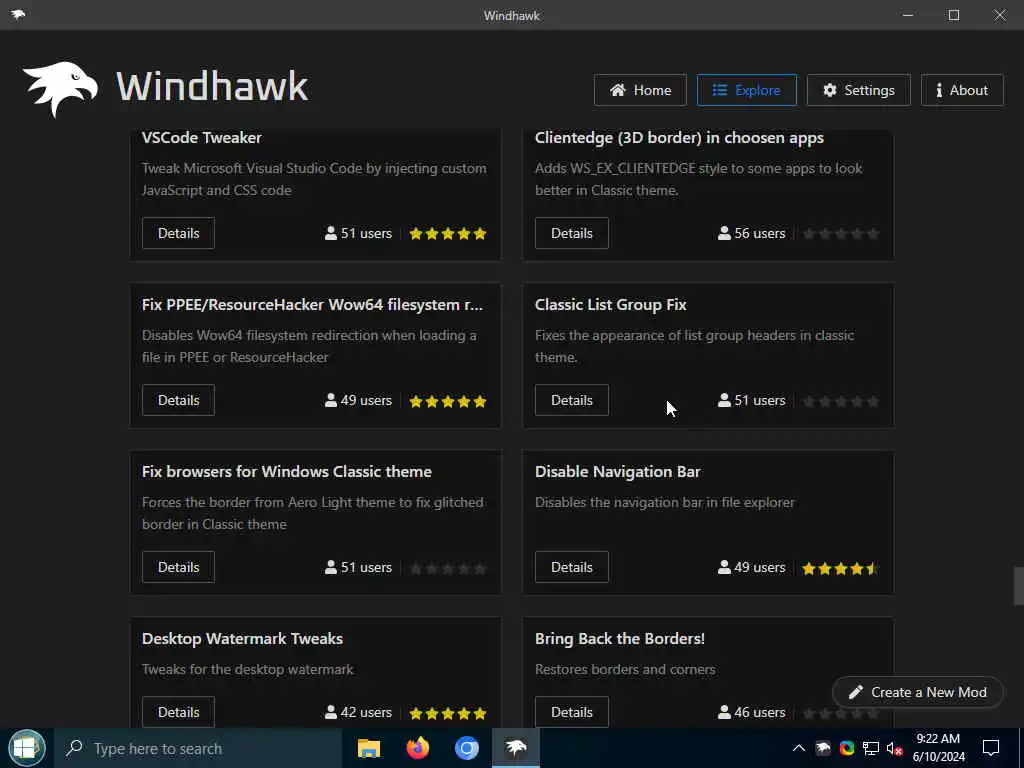1024x768 pixels.
Task: Click the Classic List Group Fix title
Action: tap(611, 305)
